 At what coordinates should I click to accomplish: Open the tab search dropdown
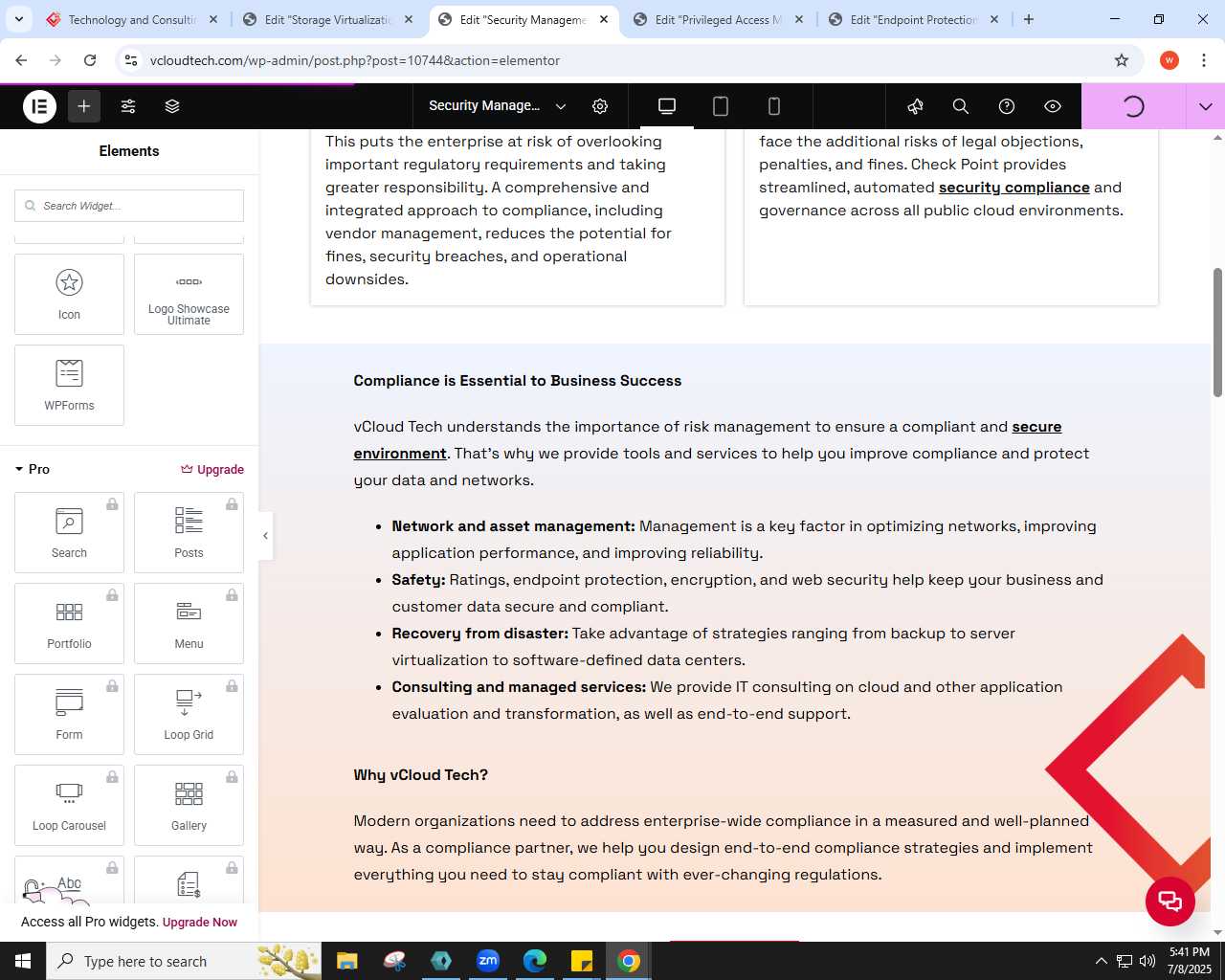coord(19,19)
